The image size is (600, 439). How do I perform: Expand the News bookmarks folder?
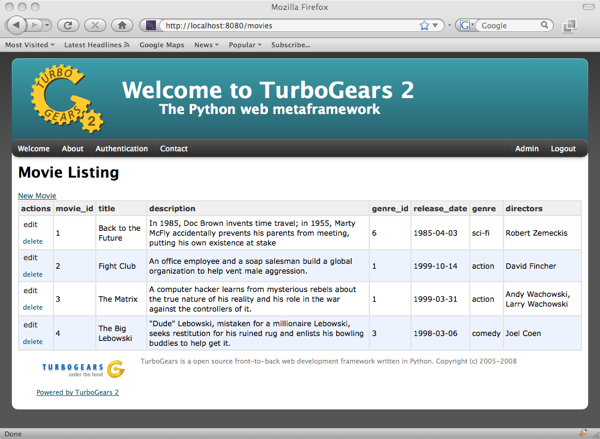point(207,45)
